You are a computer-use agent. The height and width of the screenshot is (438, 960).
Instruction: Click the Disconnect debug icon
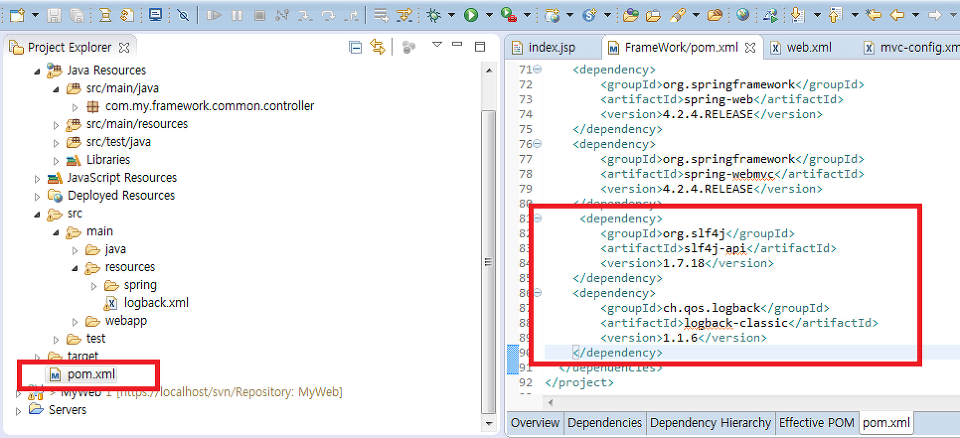[282, 15]
